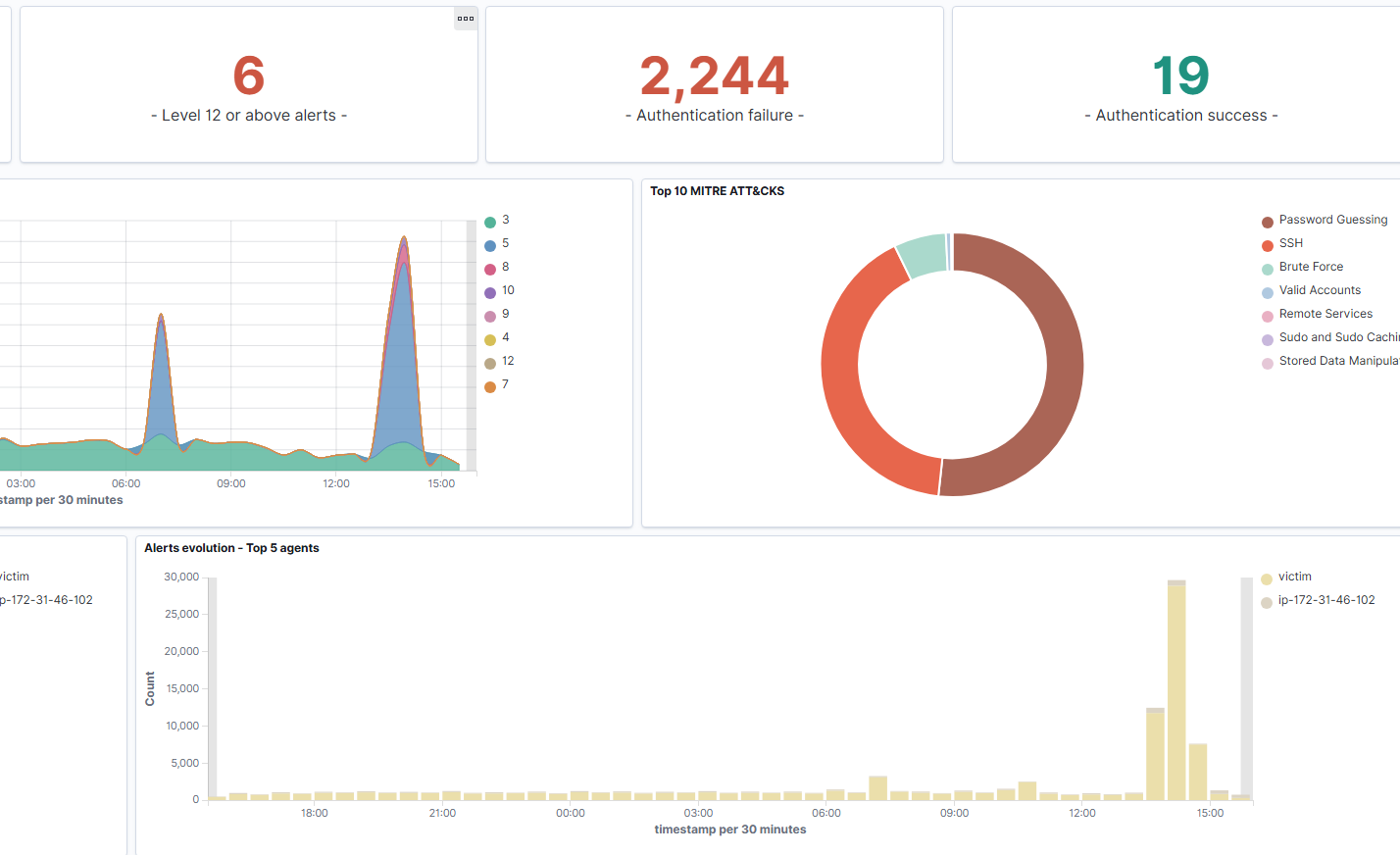This screenshot has height=855, width=1400.
Task: Open panel options on Level 12 alerts panel
Action: (x=466, y=19)
